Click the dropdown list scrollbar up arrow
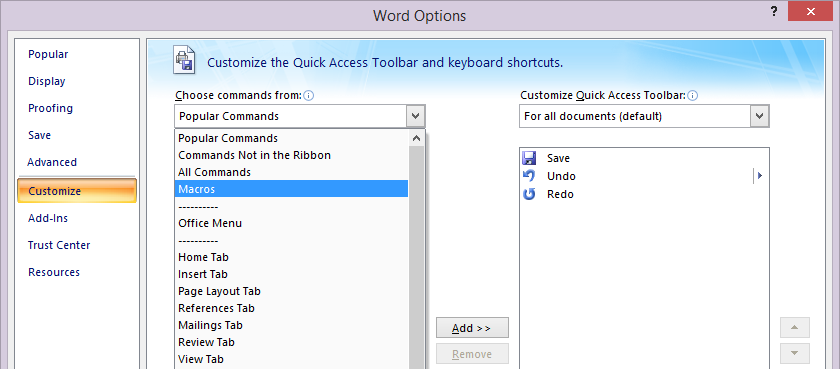Image resolution: width=840 pixels, height=369 pixels. (416, 138)
